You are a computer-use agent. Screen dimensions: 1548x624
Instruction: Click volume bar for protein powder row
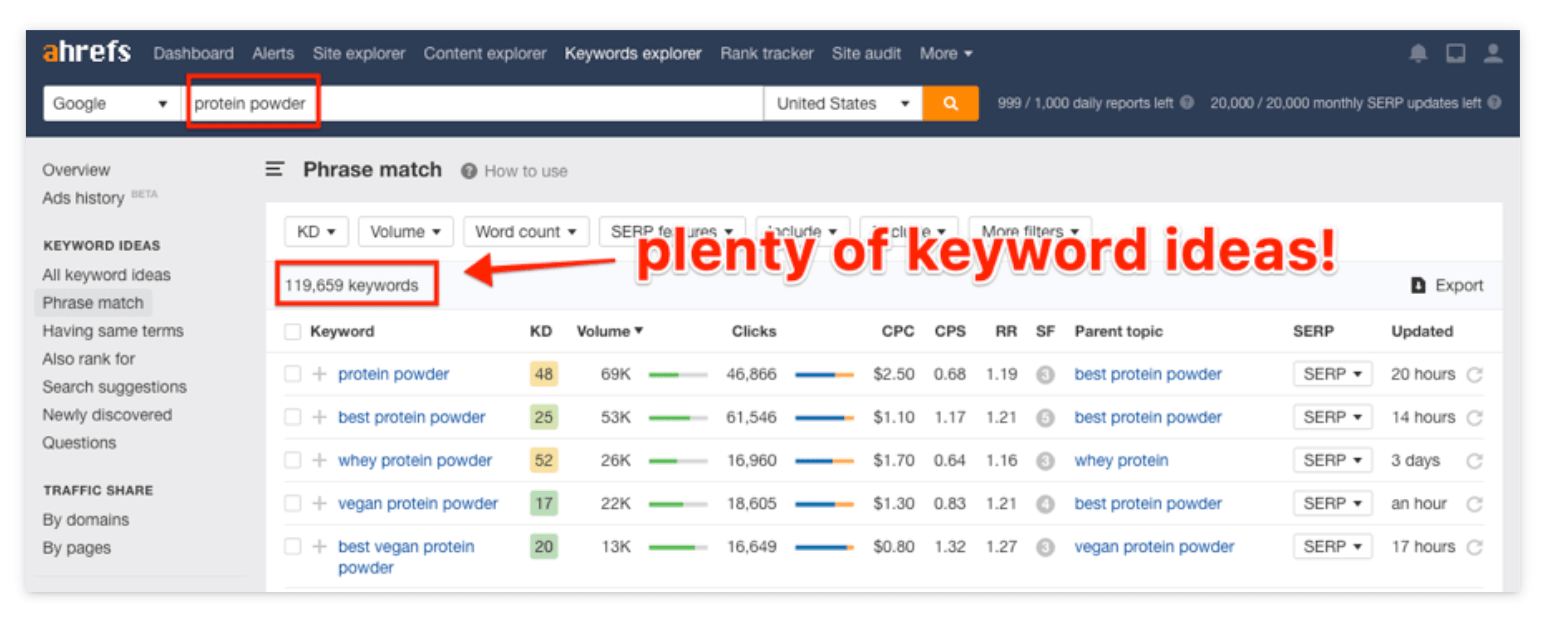pos(678,375)
